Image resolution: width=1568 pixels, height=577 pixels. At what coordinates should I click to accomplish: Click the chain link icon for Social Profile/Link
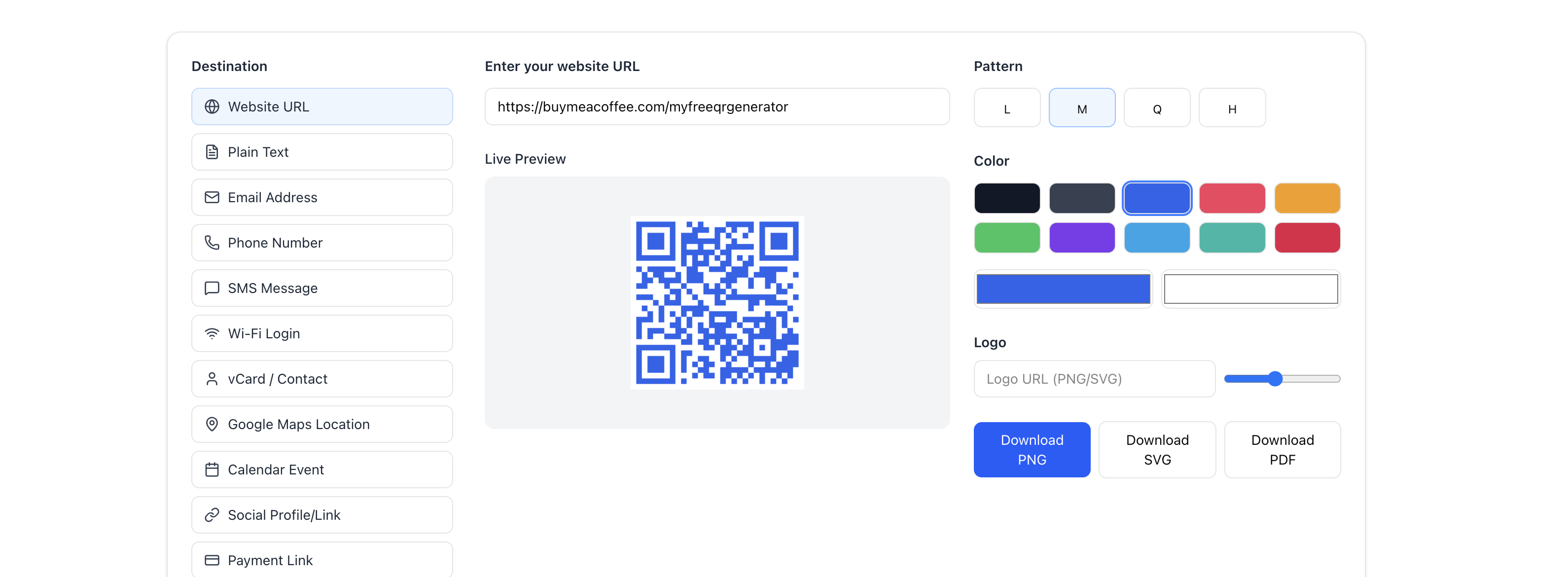211,514
